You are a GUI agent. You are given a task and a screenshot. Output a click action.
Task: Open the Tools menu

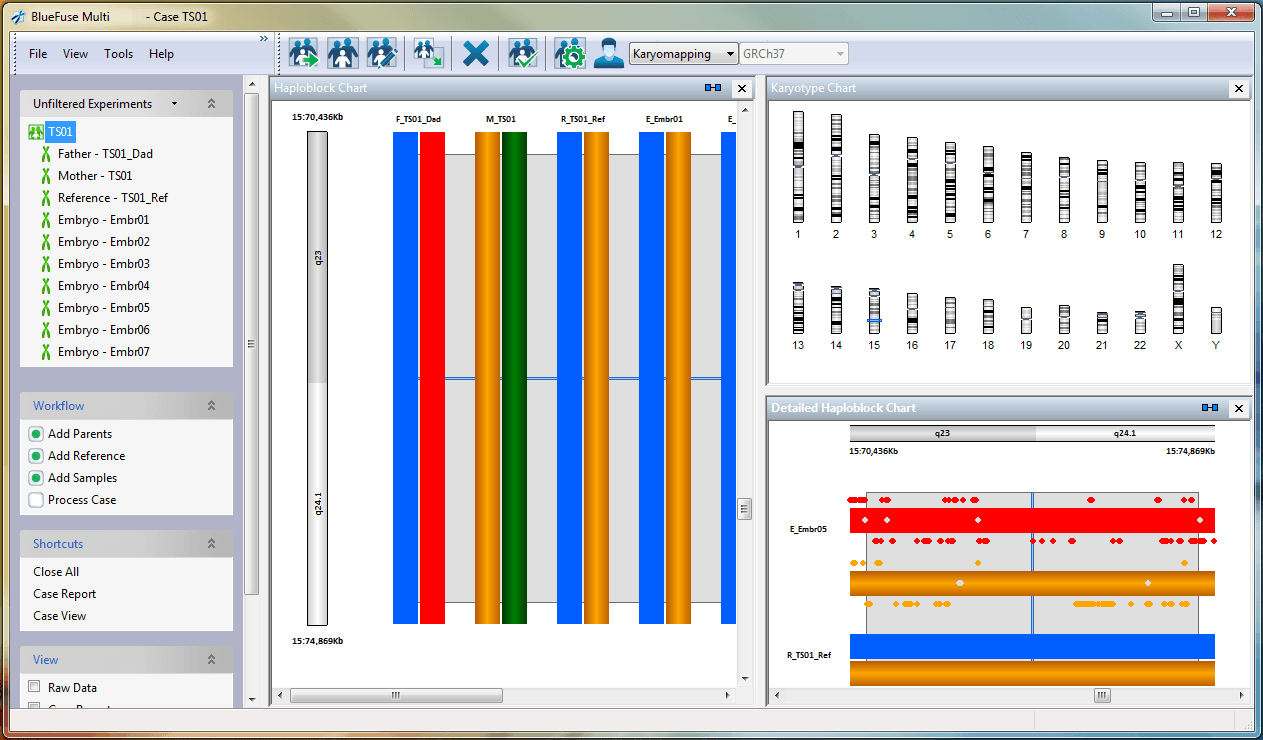click(118, 54)
